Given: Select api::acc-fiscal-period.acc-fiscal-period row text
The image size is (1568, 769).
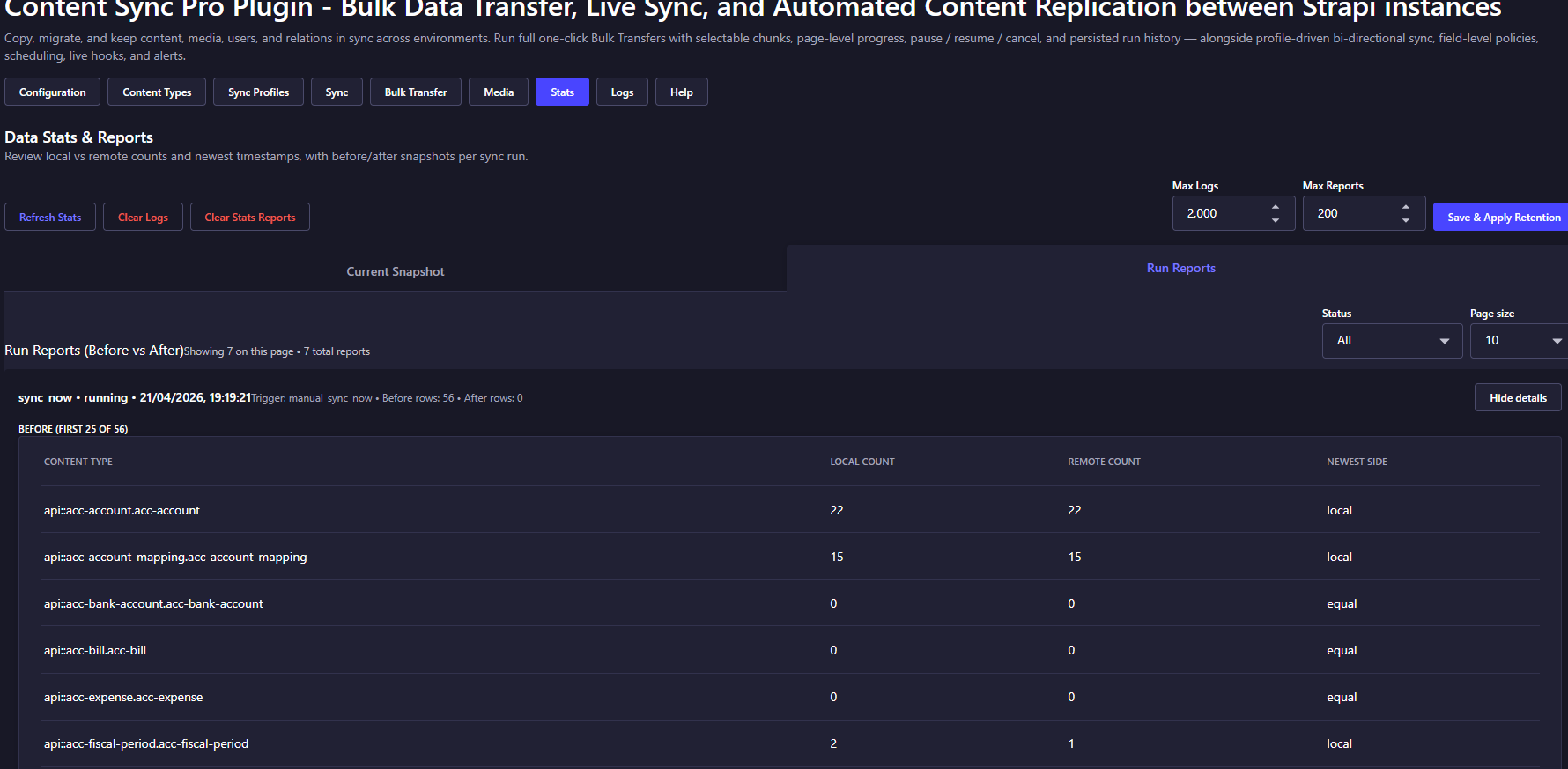Looking at the screenshot, I should (x=146, y=743).
